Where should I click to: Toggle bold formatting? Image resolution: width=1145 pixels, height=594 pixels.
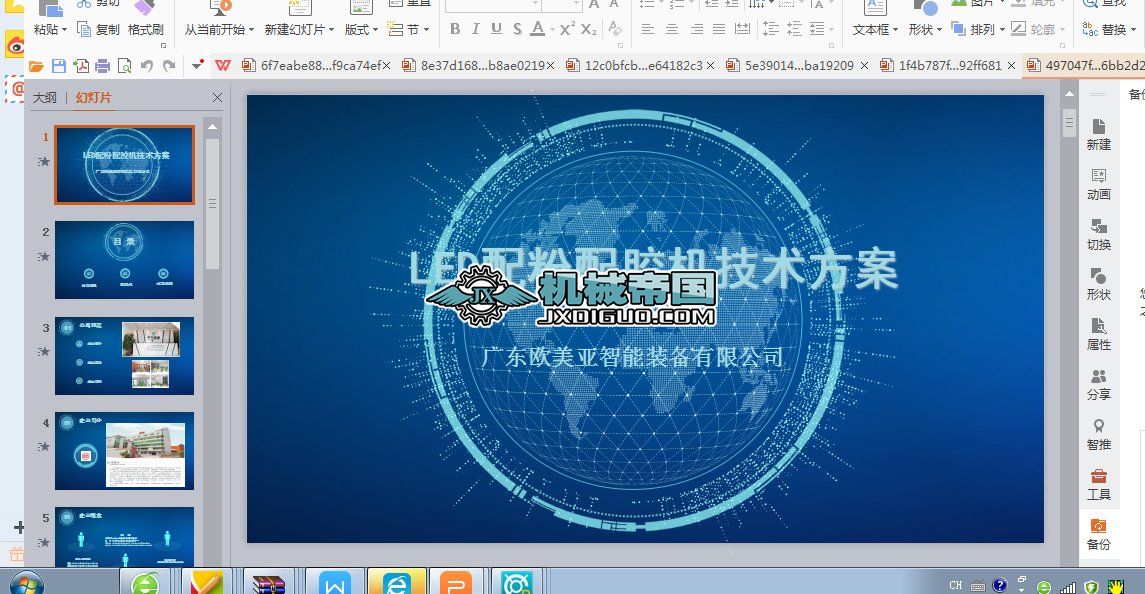tap(455, 29)
